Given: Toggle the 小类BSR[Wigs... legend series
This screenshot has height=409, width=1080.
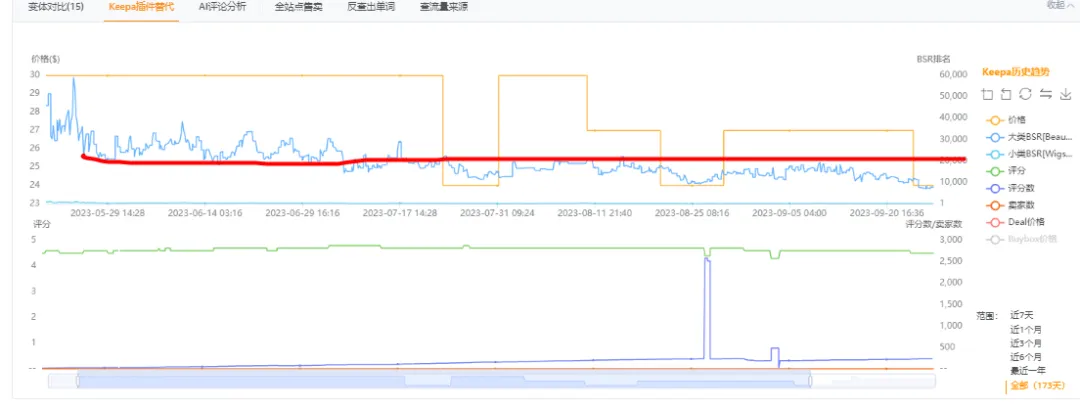Looking at the screenshot, I should tap(1029, 154).
